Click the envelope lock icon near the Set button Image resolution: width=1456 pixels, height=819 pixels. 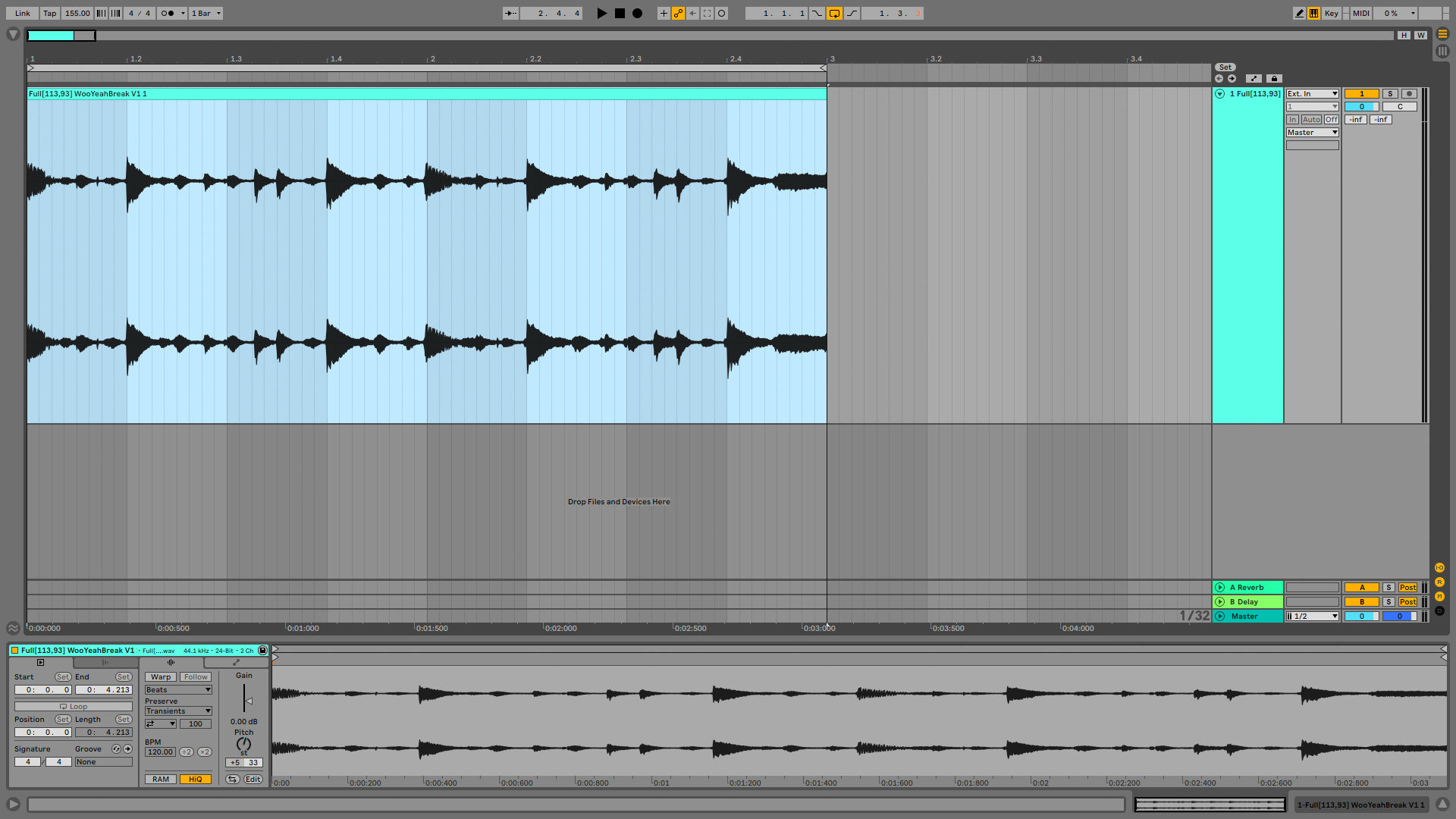pos(1275,78)
